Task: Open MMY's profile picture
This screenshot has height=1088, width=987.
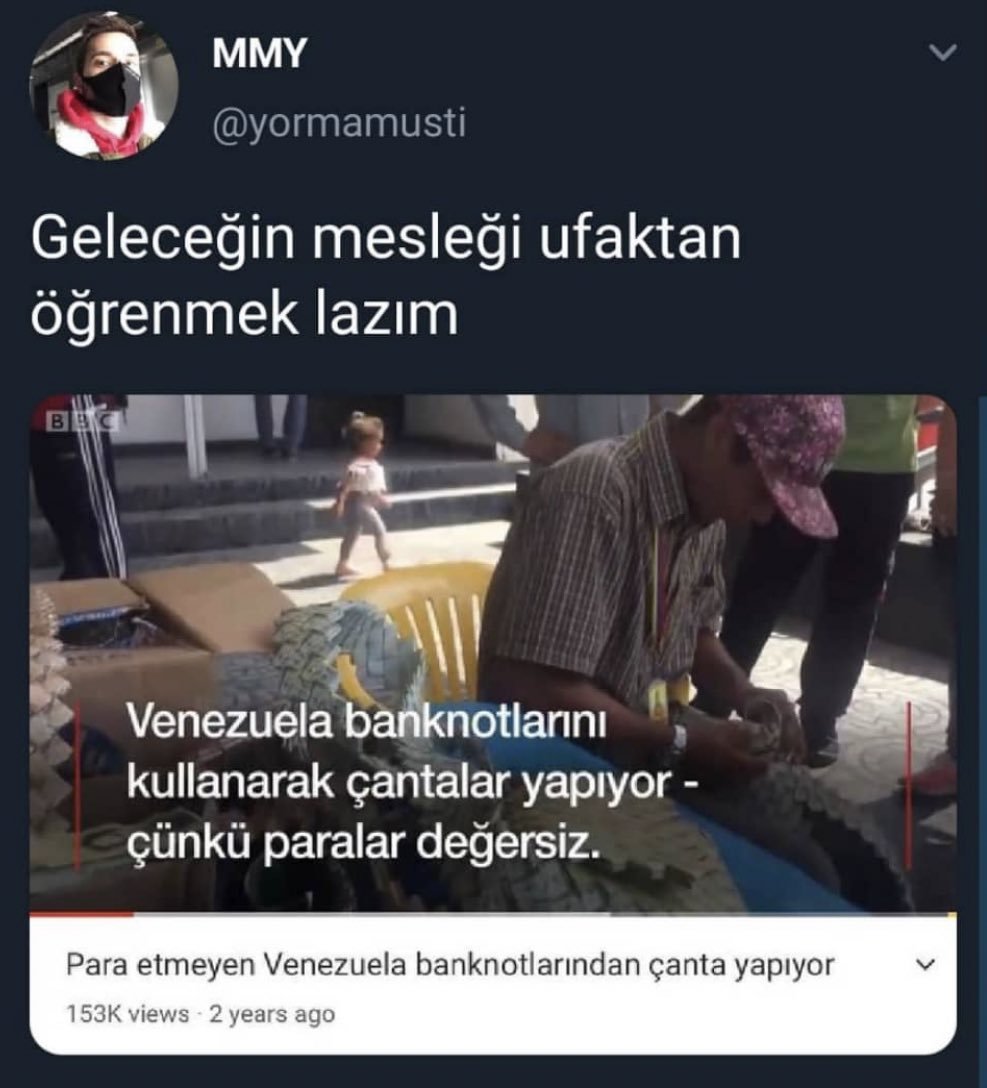Action: 103,85
